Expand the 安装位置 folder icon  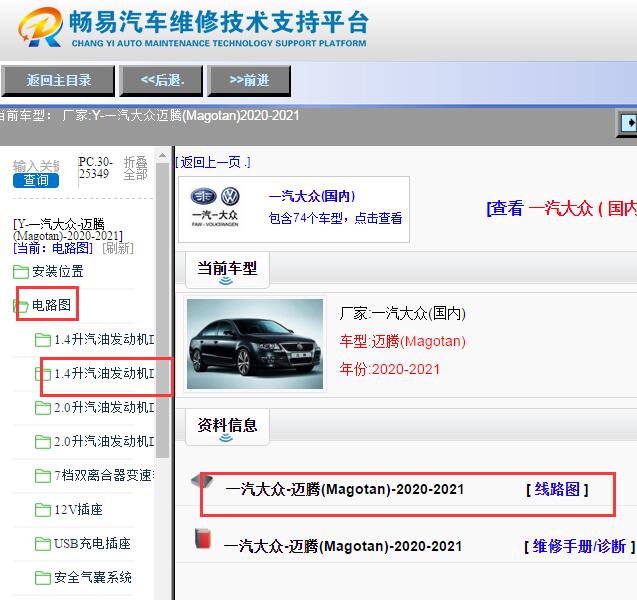point(21,272)
